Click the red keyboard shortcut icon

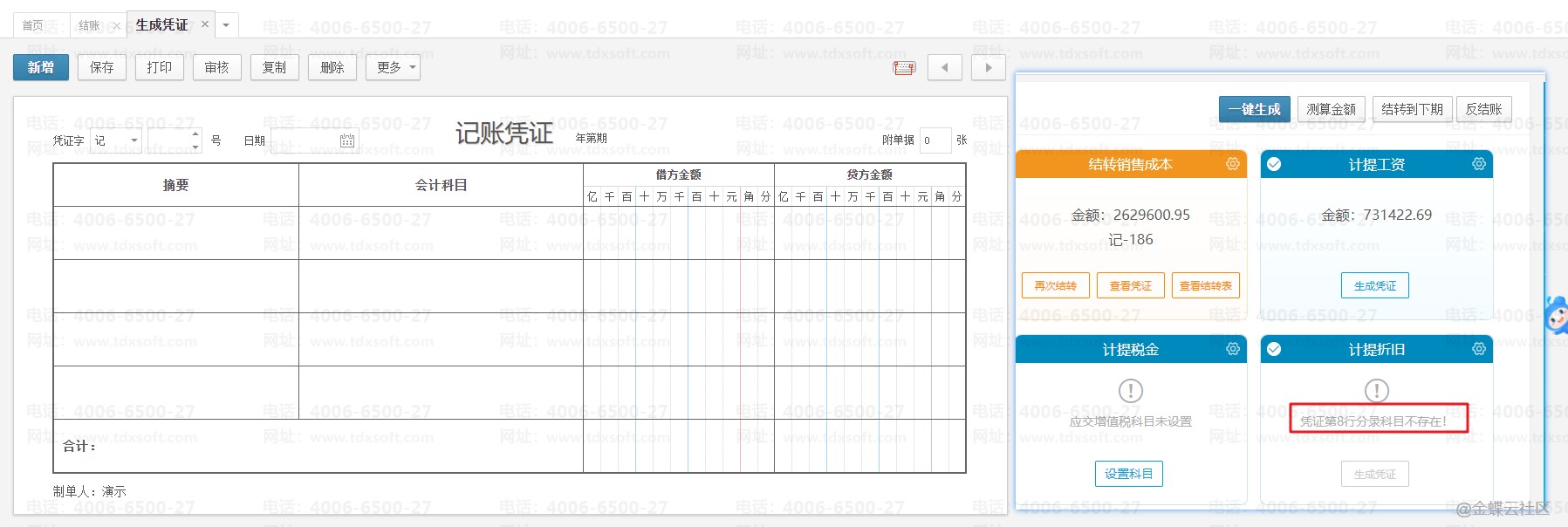[904, 68]
